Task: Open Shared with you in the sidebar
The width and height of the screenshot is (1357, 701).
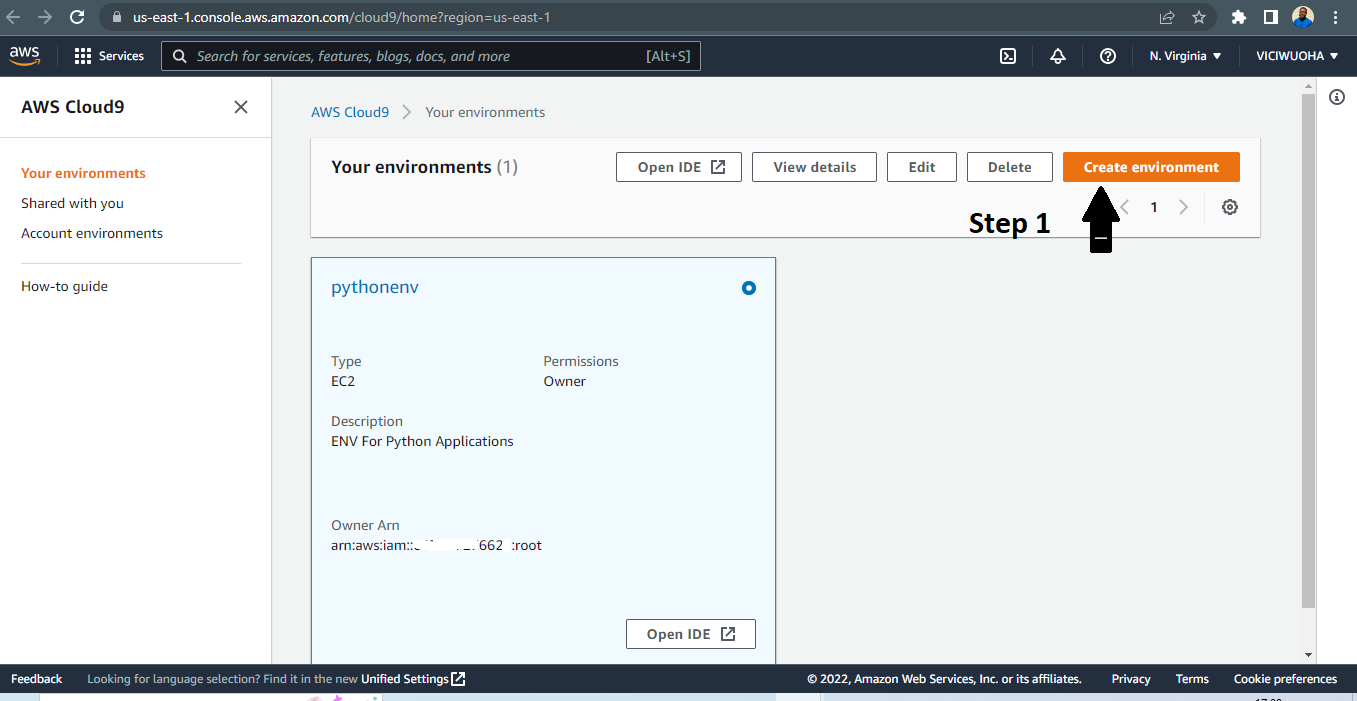Action: point(72,203)
